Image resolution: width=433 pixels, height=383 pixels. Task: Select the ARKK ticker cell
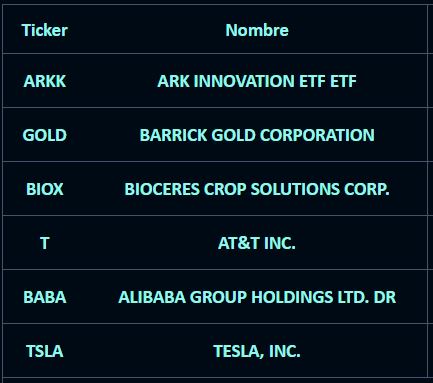coord(45,81)
